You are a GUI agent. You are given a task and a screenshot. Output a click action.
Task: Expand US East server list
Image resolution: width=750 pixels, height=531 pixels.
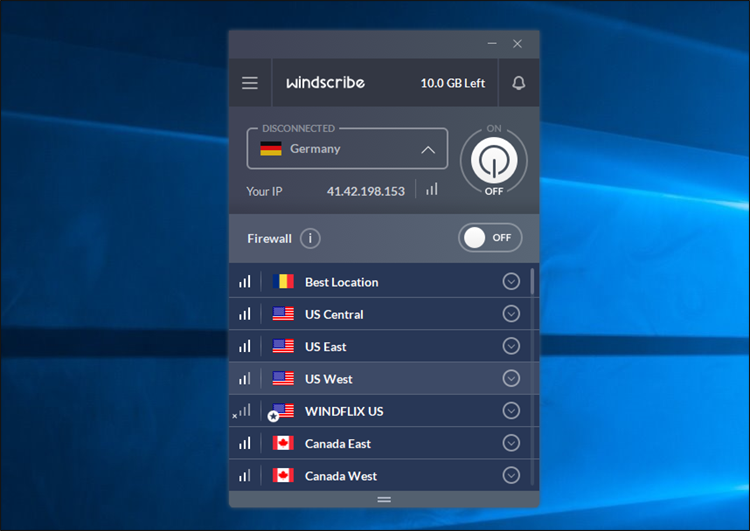pos(511,346)
